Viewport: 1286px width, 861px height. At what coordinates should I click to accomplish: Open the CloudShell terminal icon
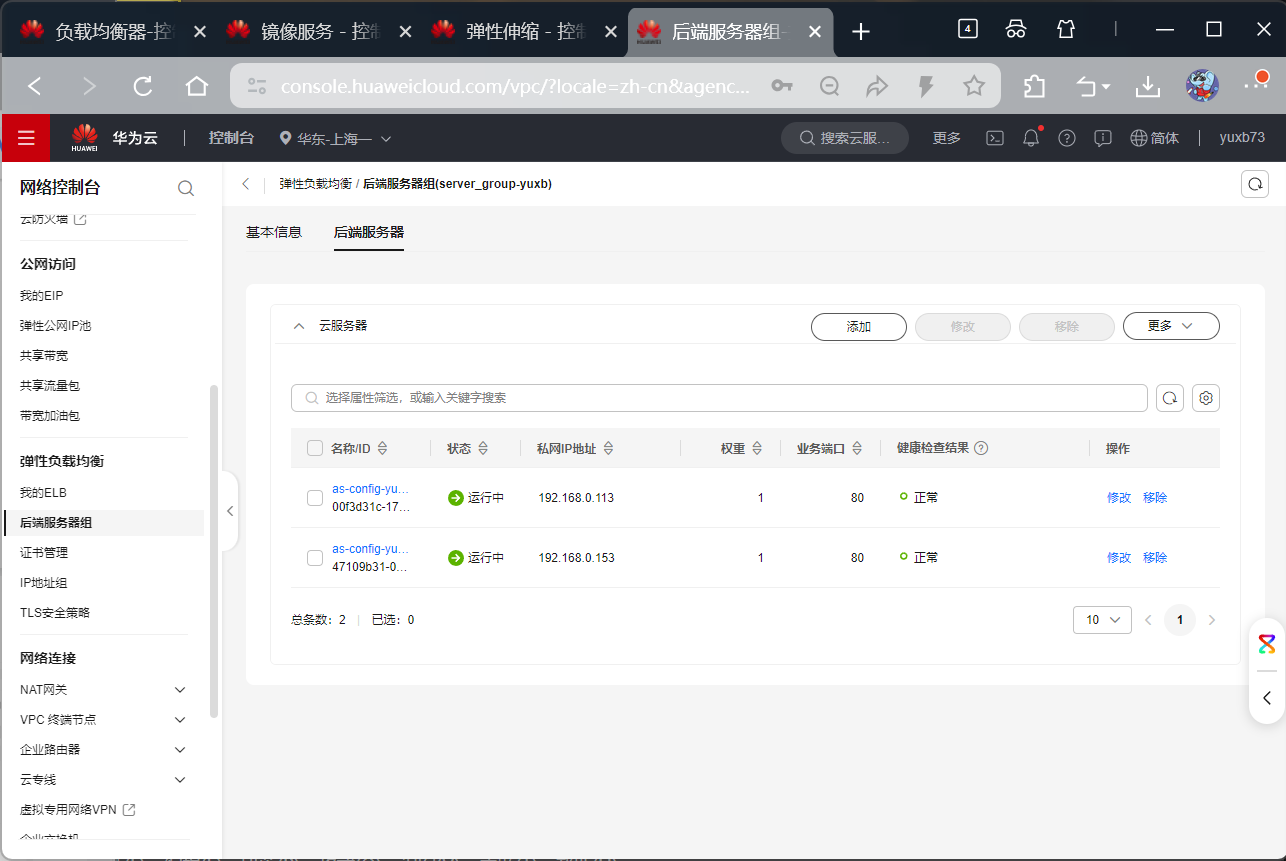pos(995,138)
